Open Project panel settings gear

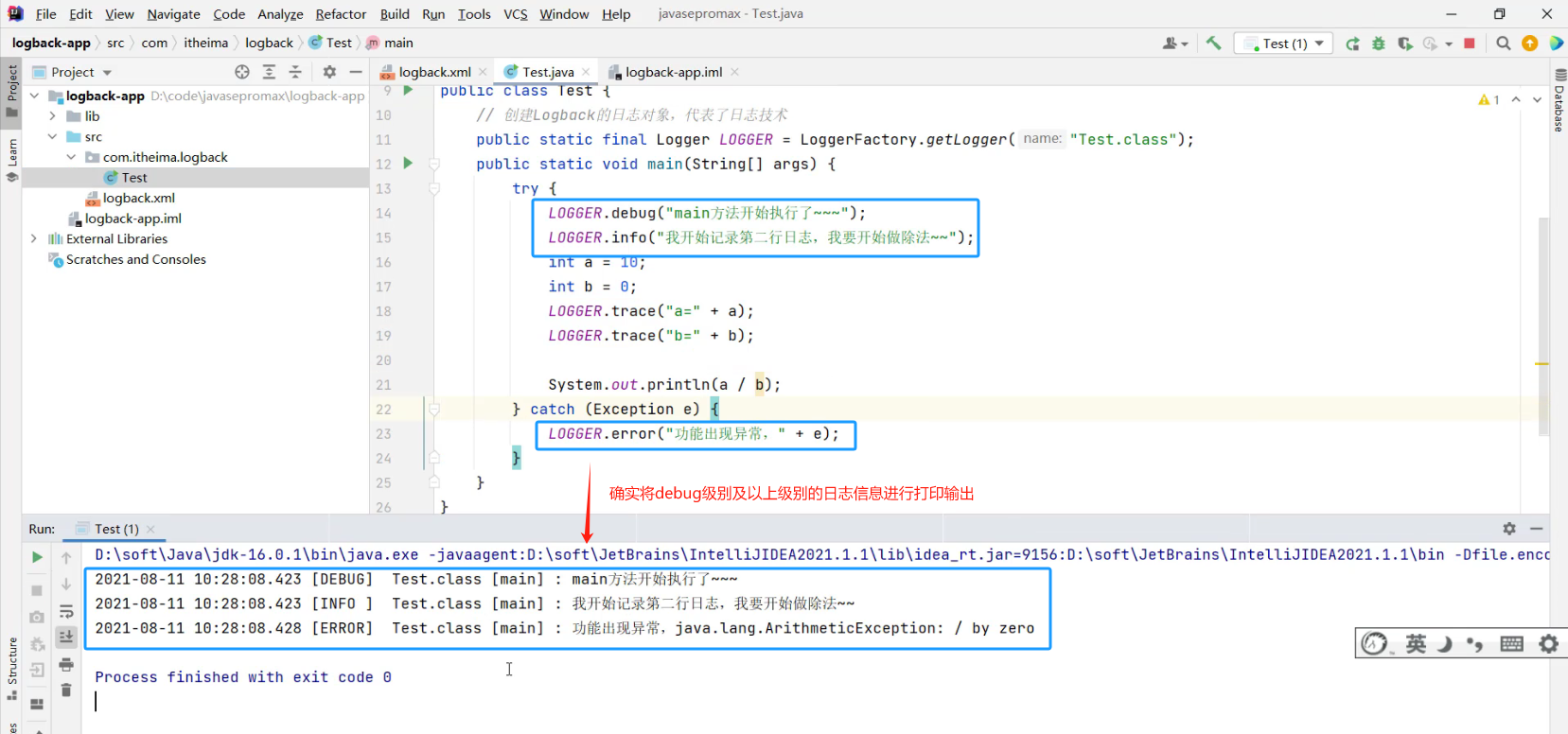[x=329, y=72]
